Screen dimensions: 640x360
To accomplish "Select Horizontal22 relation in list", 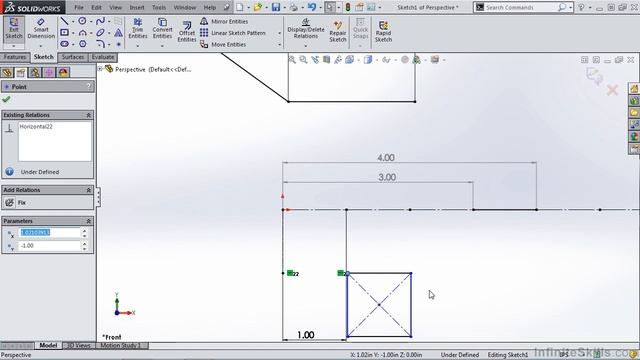I will (36, 127).
